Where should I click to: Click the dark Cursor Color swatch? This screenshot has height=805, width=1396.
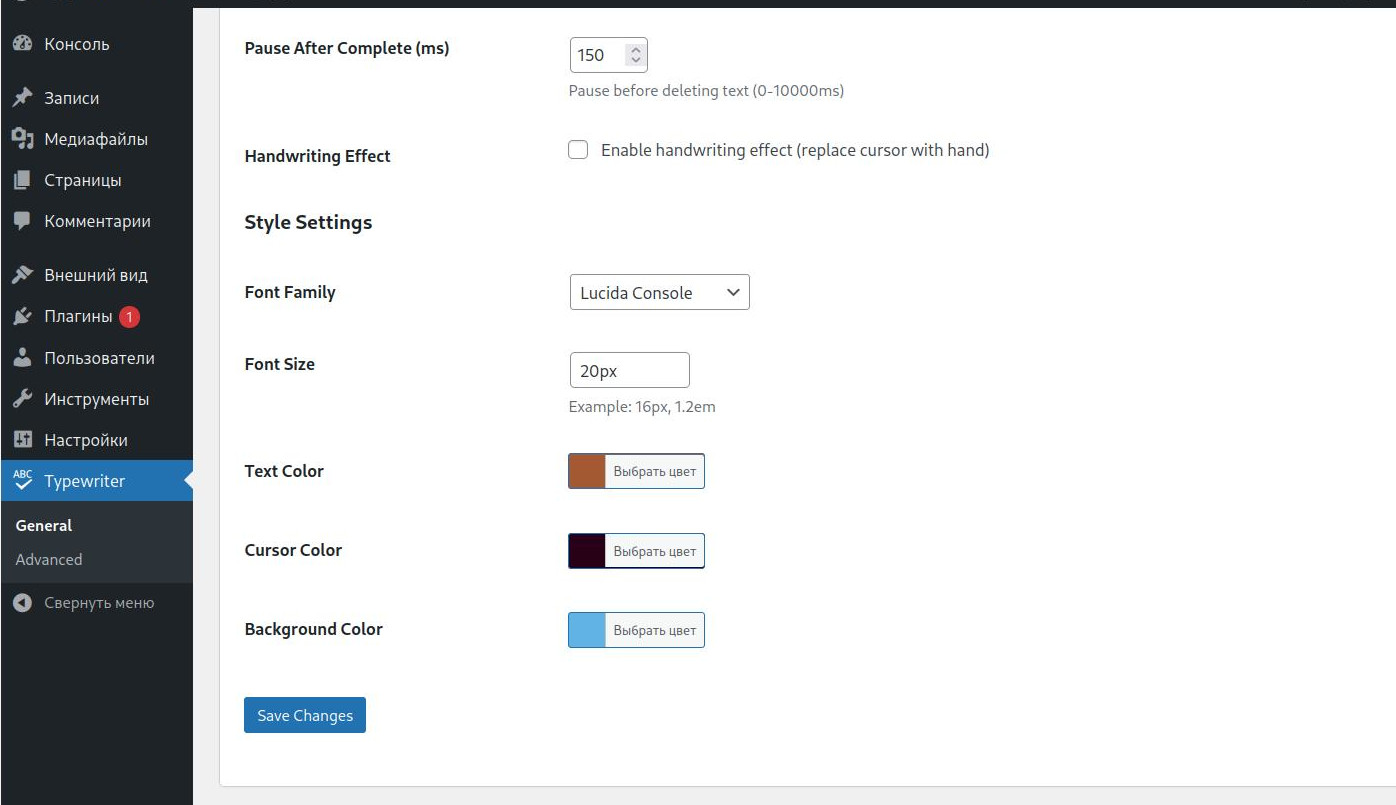click(x=587, y=551)
